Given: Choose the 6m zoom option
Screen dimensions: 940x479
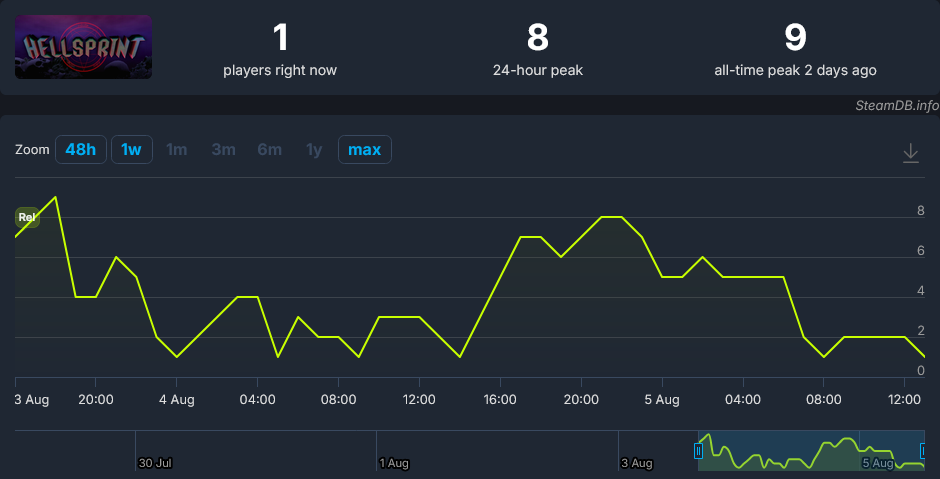Looking at the screenshot, I should click(x=269, y=149).
